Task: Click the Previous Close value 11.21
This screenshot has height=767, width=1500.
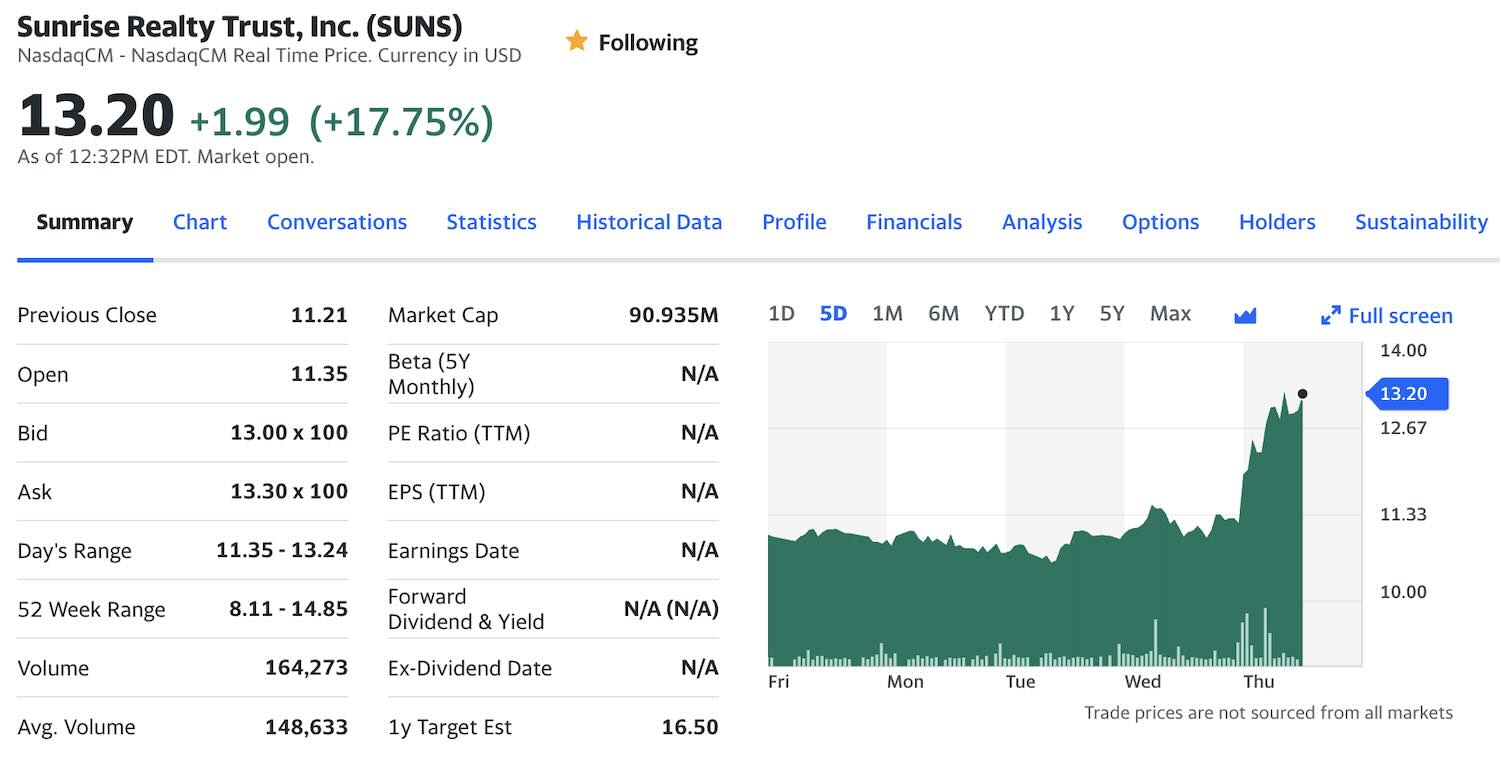Action: pos(319,315)
